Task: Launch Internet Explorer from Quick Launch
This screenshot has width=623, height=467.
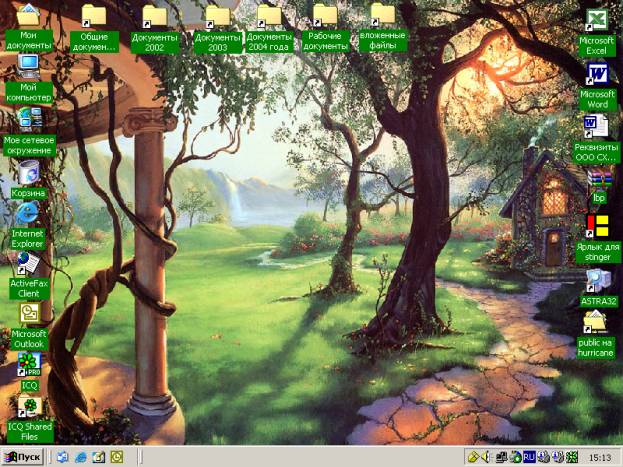Action: click(81, 457)
